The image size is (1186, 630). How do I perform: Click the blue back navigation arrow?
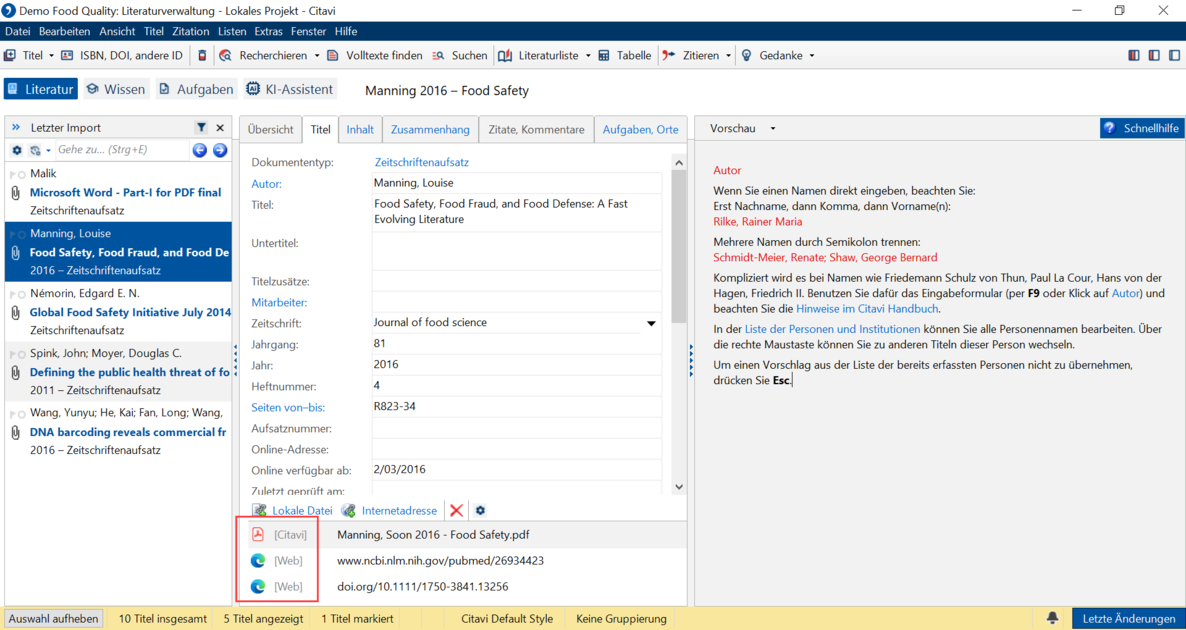pos(200,150)
